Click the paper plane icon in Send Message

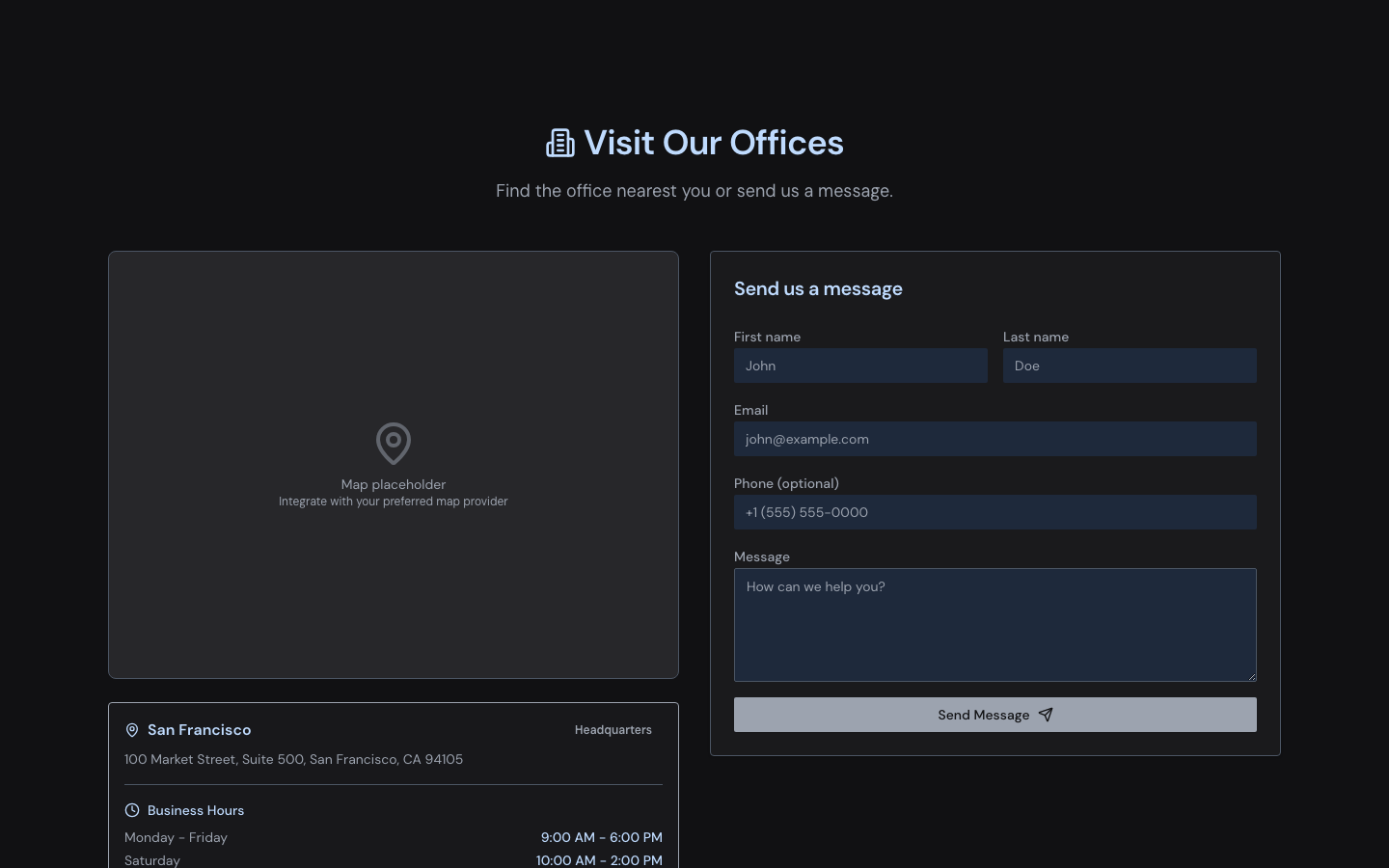click(x=1046, y=715)
